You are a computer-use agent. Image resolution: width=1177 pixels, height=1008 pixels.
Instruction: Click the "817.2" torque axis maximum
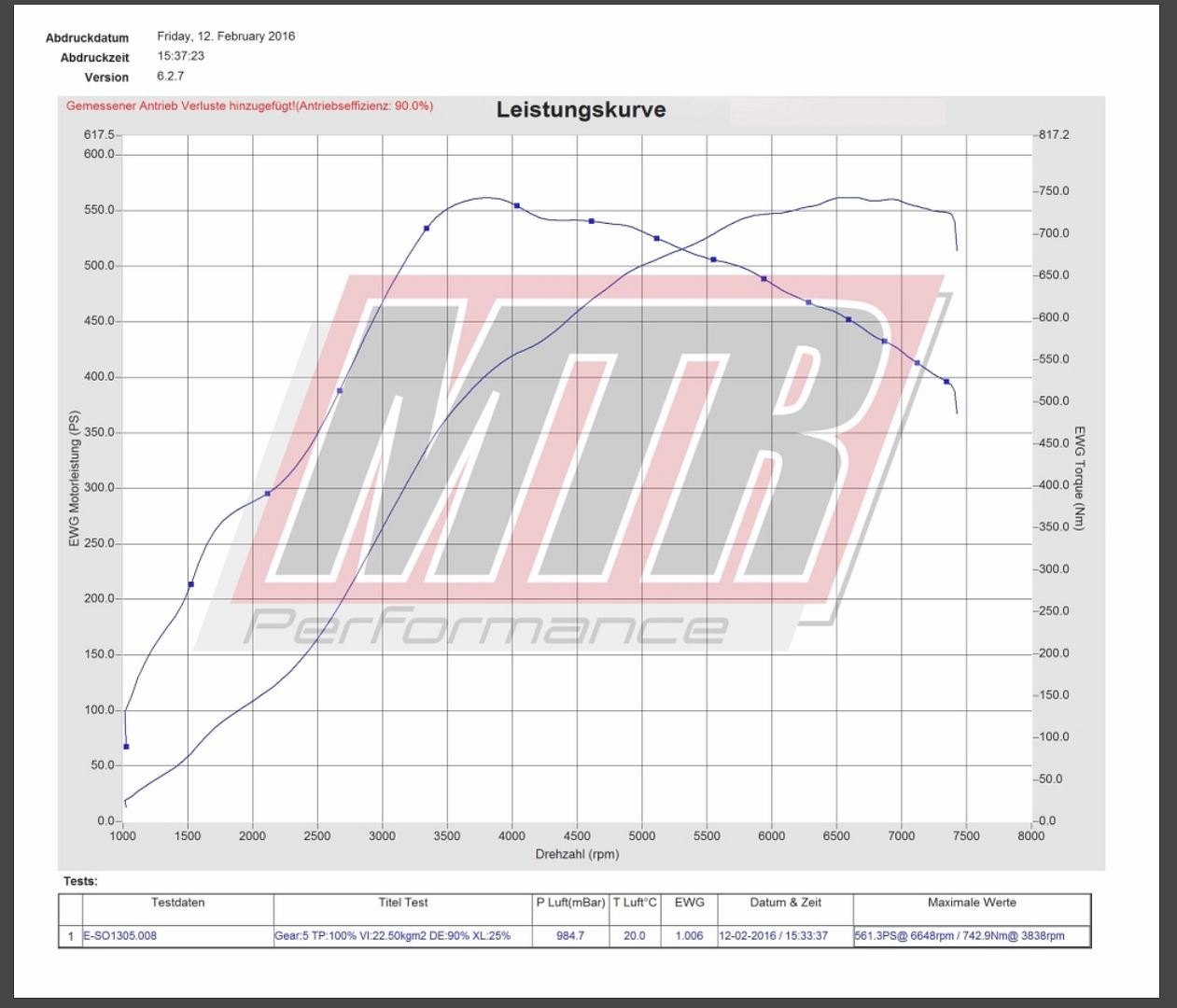(x=1054, y=135)
